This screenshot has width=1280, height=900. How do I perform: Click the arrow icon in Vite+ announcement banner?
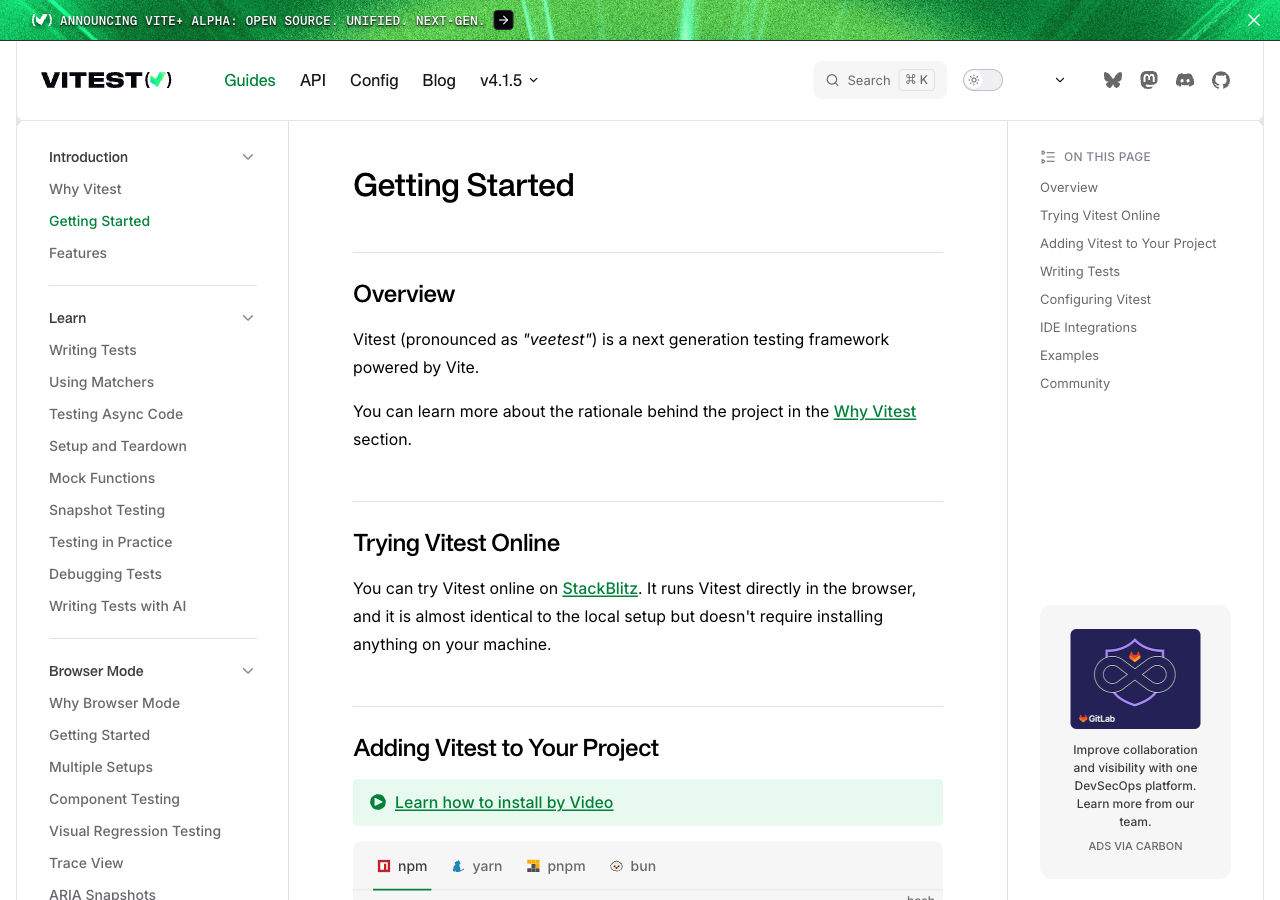(504, 20)
